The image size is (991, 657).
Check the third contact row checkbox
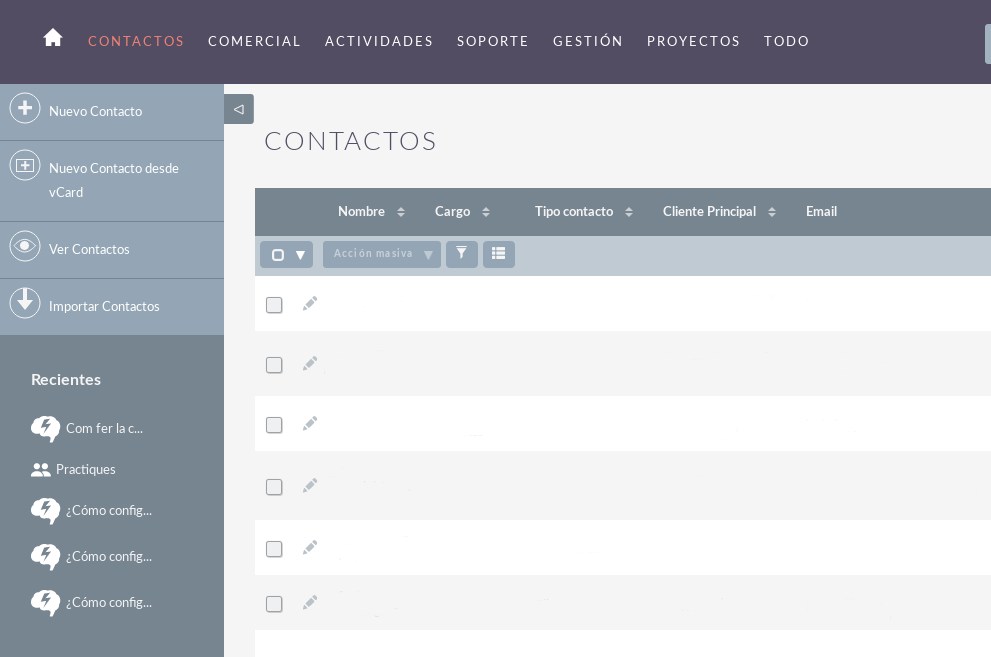[x=274, y=425]
